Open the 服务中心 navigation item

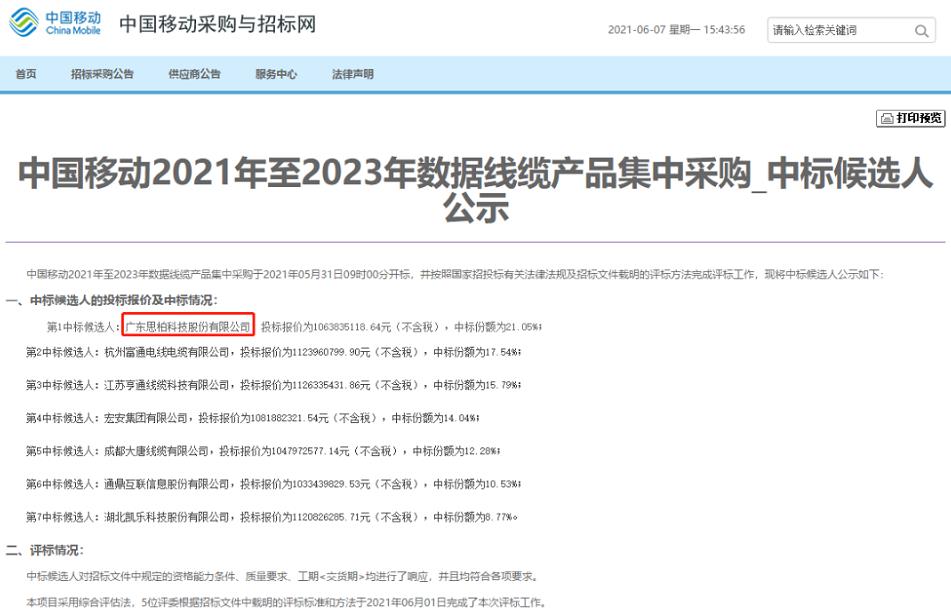tap(276, 74)
